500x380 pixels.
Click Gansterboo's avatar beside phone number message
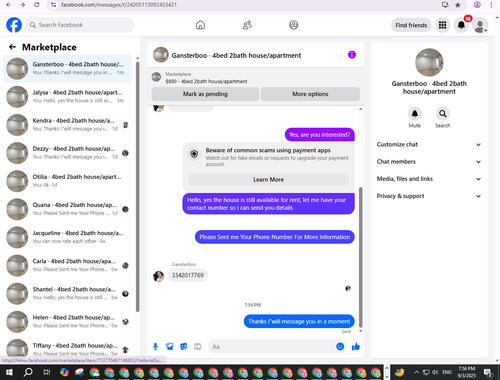[x=158, y=276]
